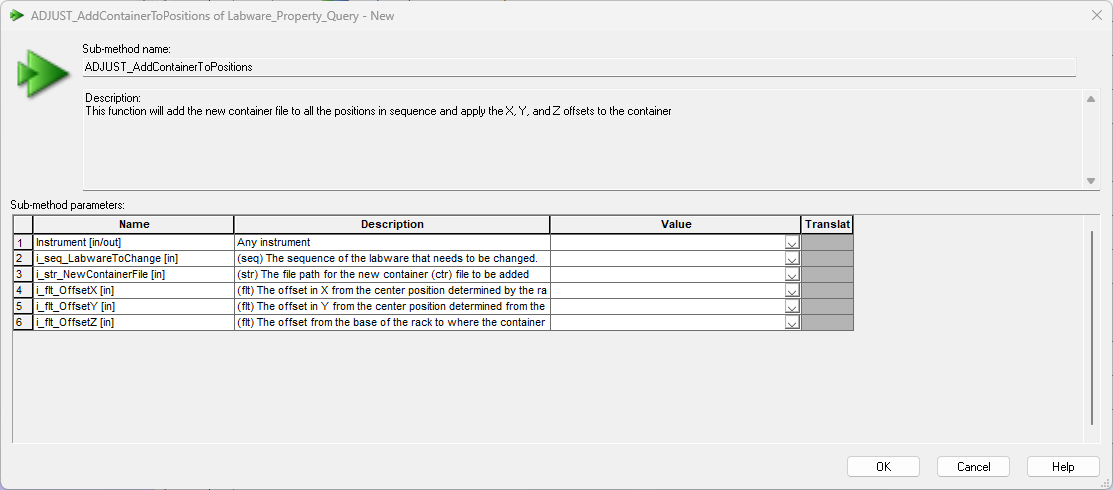1113x490 pixels.
Task: Open the i_flt_OffsetY value dropdown
Action: coord(791,306)
